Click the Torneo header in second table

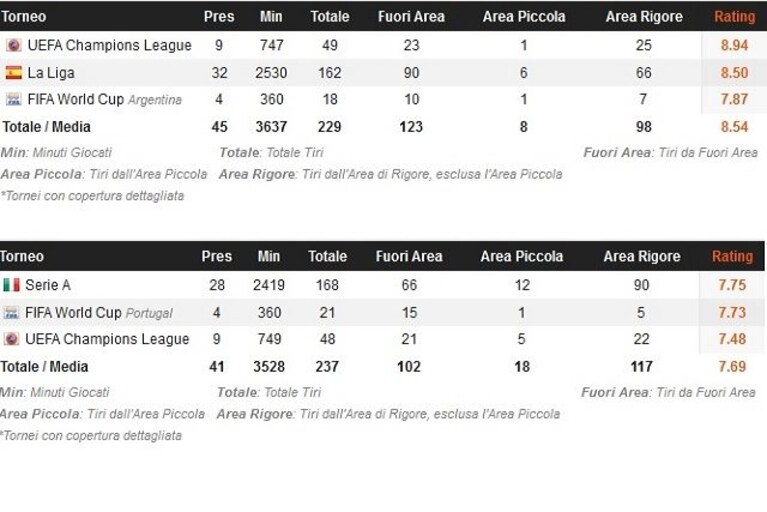pyautogui.click(x=22, y=256)
